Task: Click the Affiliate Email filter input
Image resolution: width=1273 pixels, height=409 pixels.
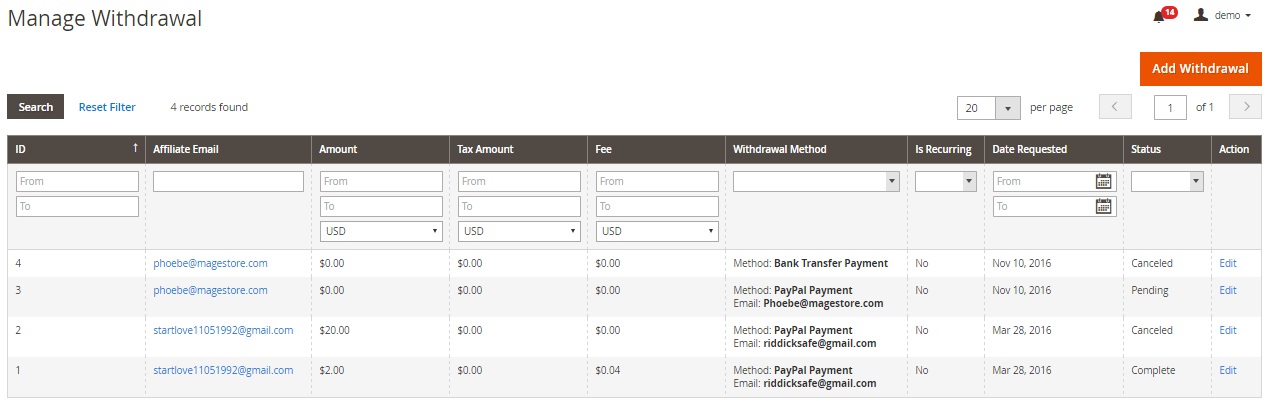Action: coord(228,181)
